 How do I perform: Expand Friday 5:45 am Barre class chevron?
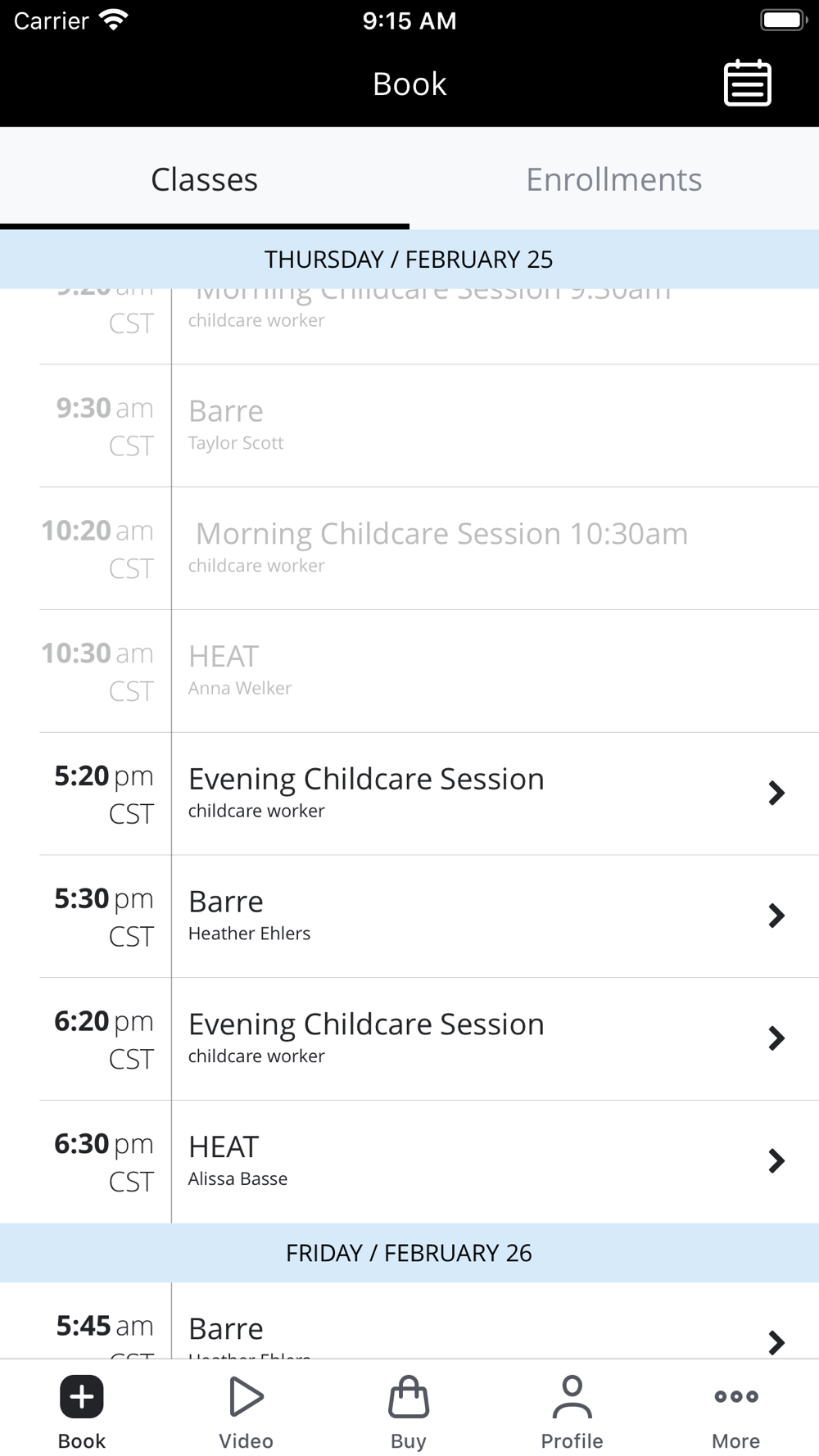pyautogui.click(x=776, y=1341)
